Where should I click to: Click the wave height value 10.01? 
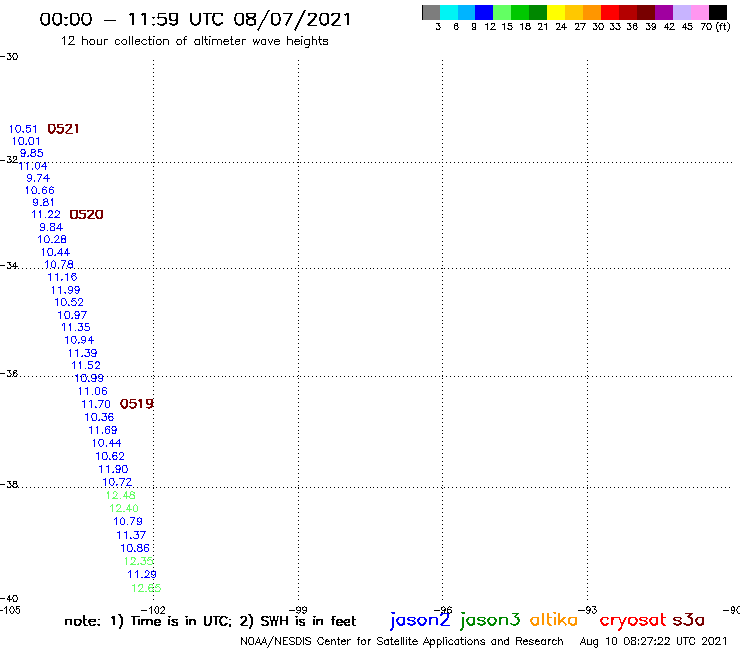26,141
